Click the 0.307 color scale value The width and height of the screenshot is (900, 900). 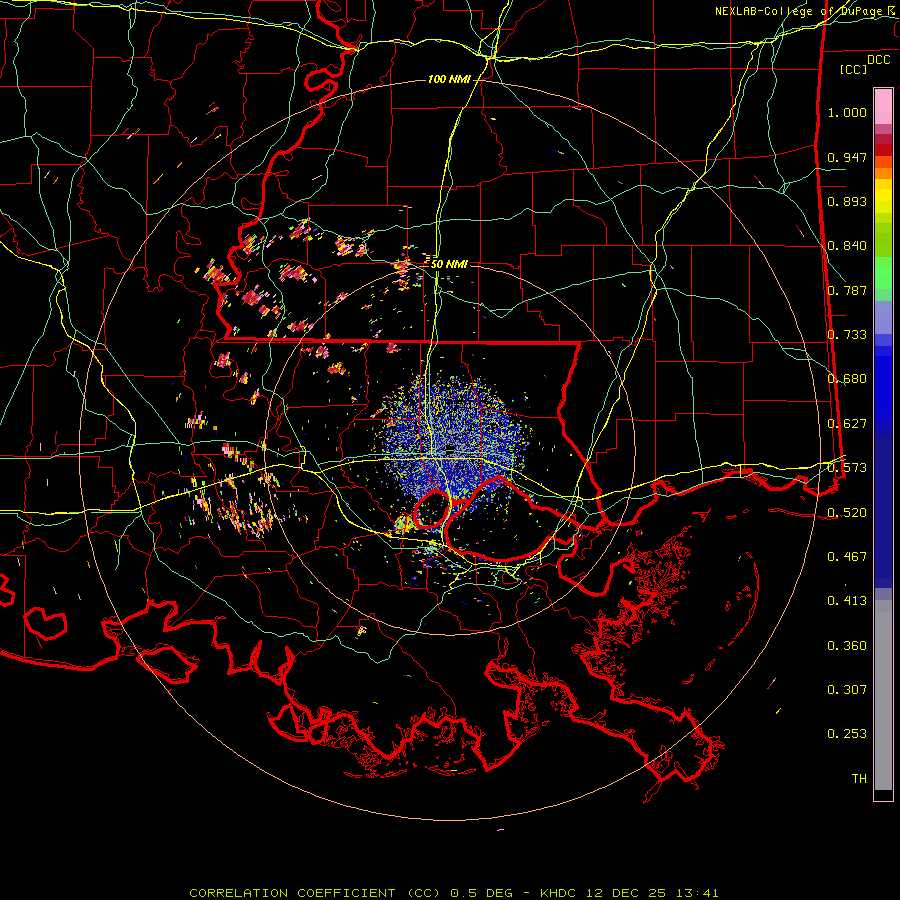pos(847,690)
